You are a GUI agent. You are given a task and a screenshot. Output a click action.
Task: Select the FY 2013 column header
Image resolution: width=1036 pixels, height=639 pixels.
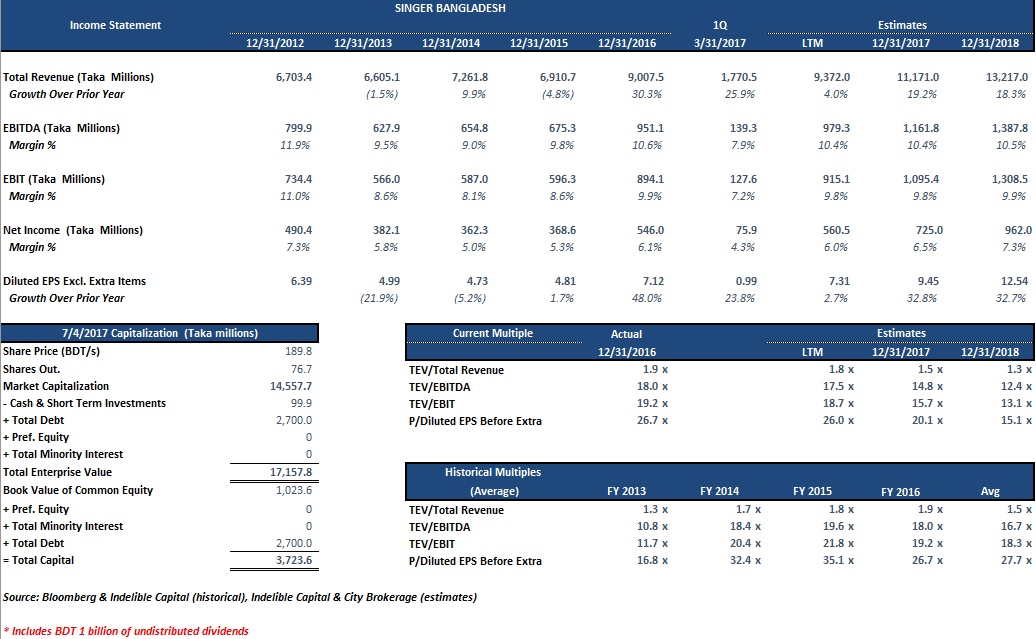[626, 492]
